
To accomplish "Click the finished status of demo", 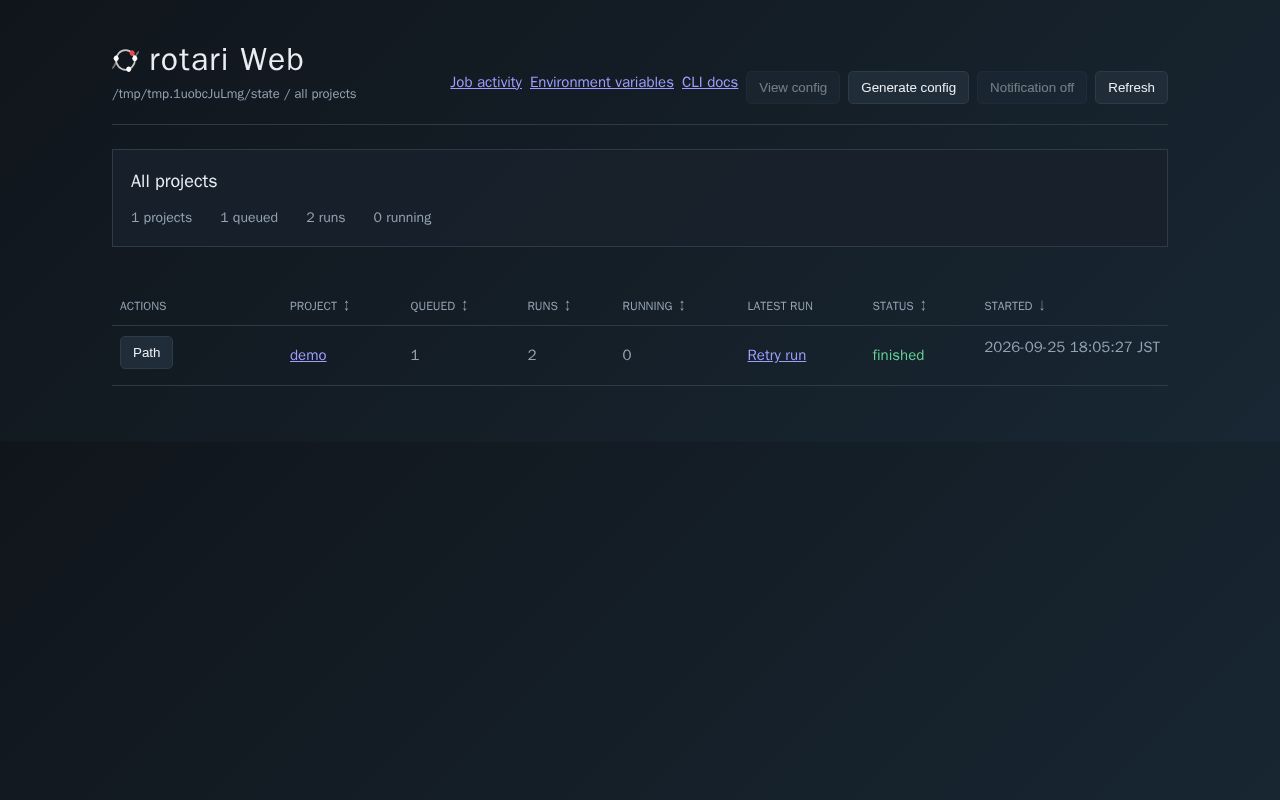I will (898, 355).
